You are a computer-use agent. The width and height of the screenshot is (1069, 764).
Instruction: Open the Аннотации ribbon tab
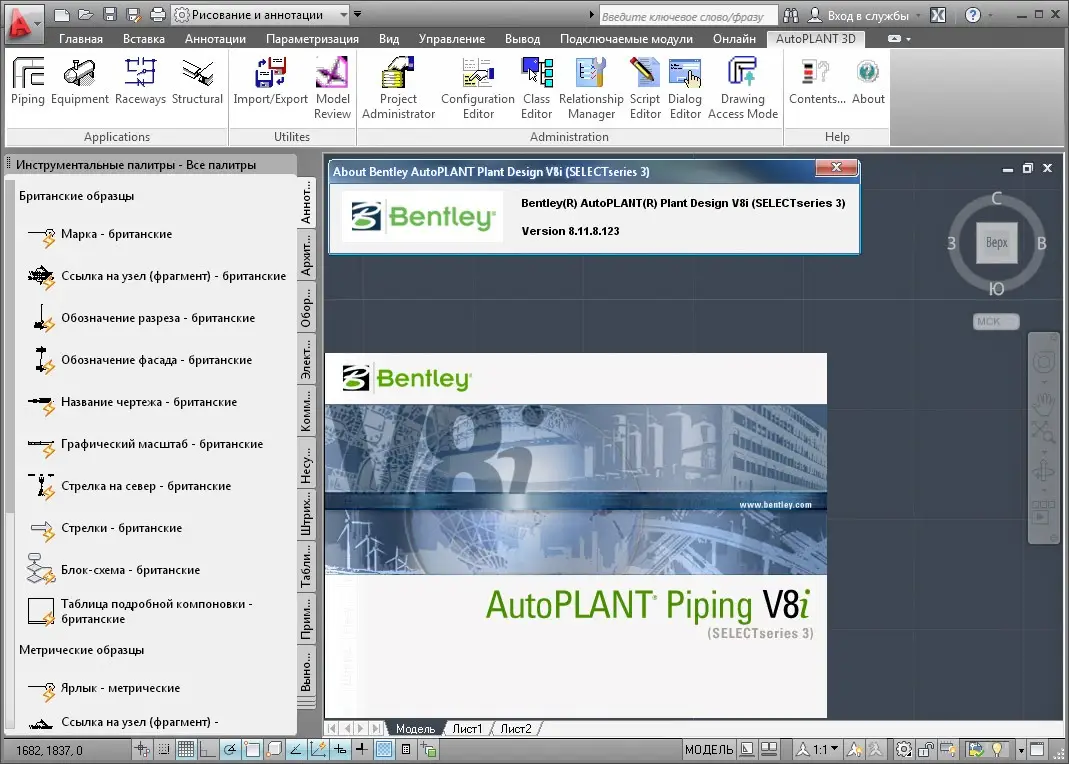215,39
